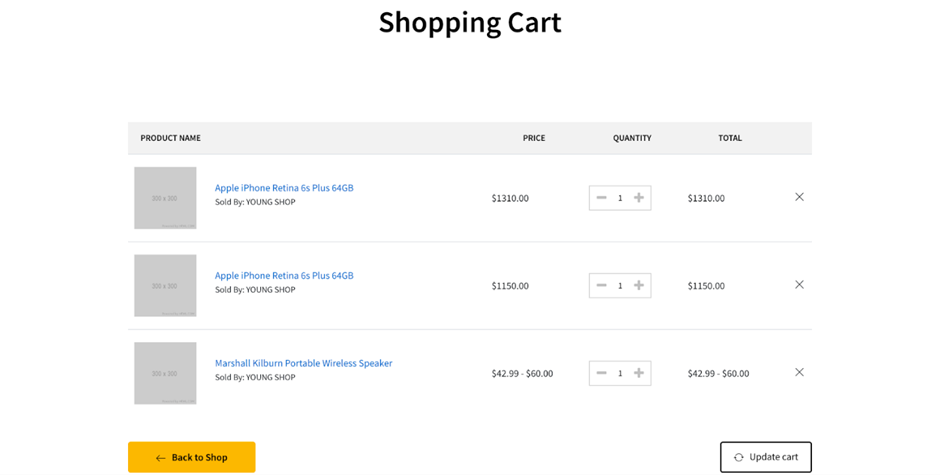
Task: Open the second Apple iPhone Retina 6s Plus link
Action: click(284, 276)
